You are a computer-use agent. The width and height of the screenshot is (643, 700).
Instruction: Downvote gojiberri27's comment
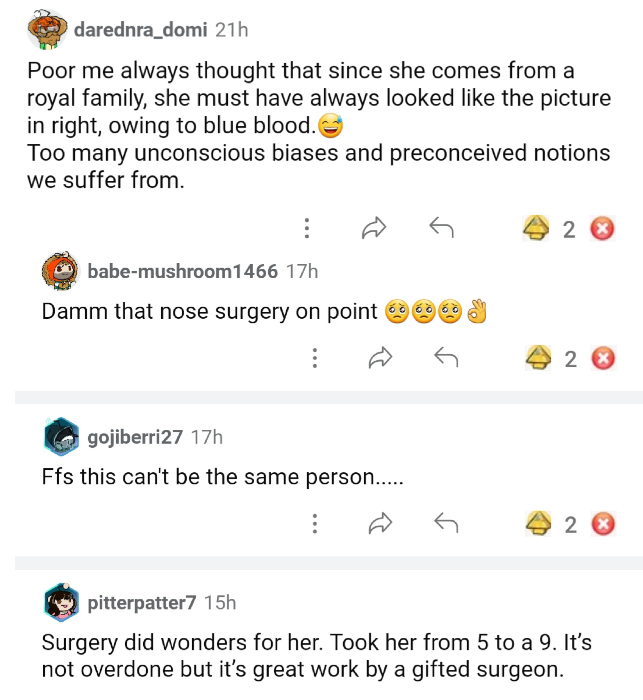click(x=602, y=523)
